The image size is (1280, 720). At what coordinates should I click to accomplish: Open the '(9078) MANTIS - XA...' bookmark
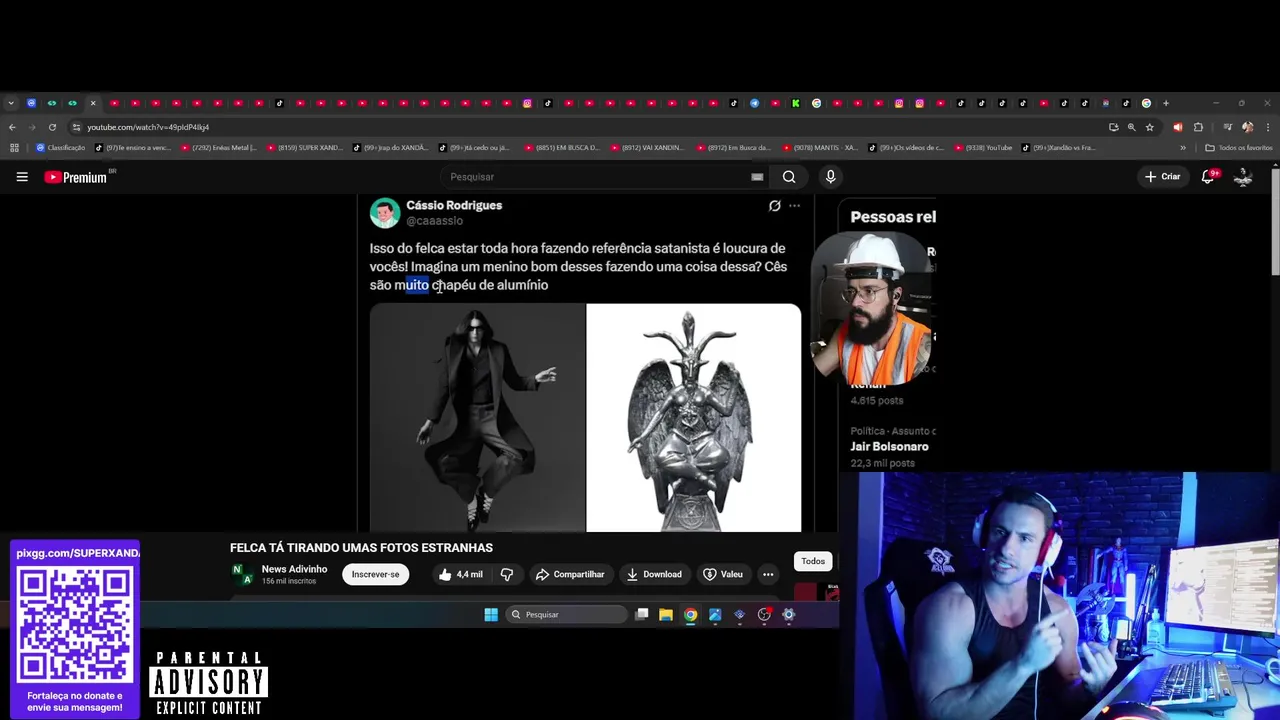tap(820, 148)
